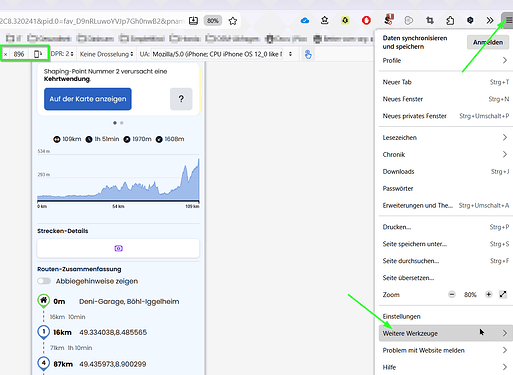Open Downloads from the menu
Image resolution: width=513 pixels, height=375 pixels.
(446, 171)
